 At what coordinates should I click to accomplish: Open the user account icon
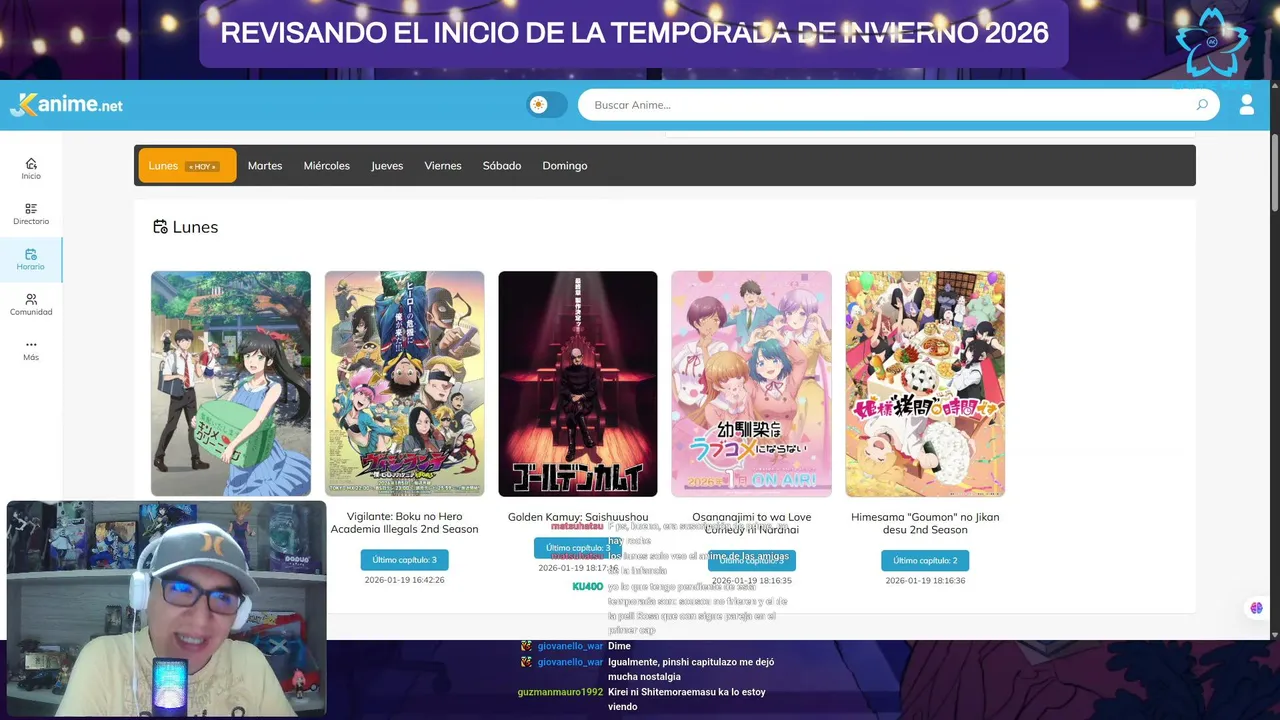(1247, 105)
